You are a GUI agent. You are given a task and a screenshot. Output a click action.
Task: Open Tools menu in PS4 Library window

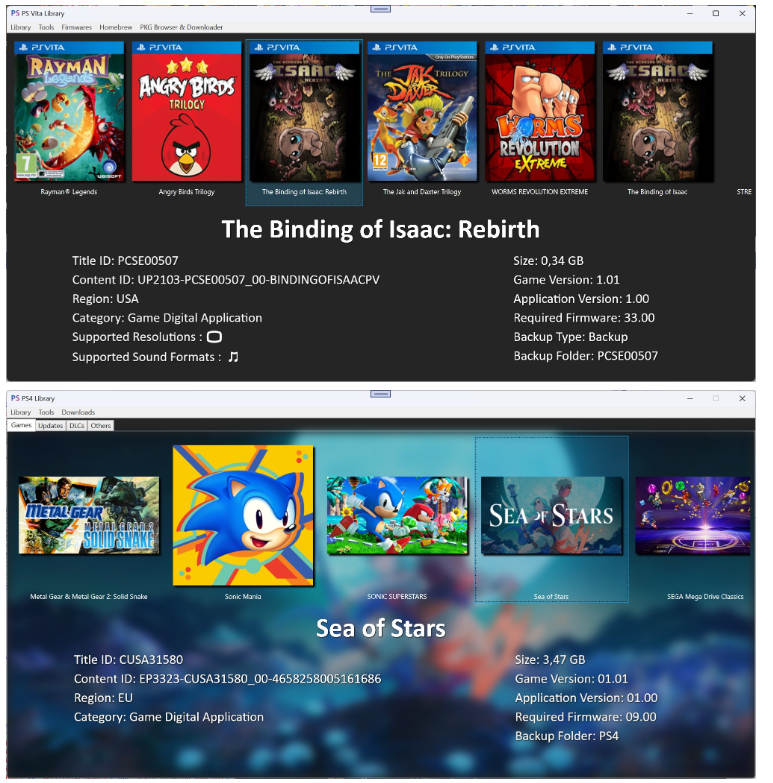46,412
